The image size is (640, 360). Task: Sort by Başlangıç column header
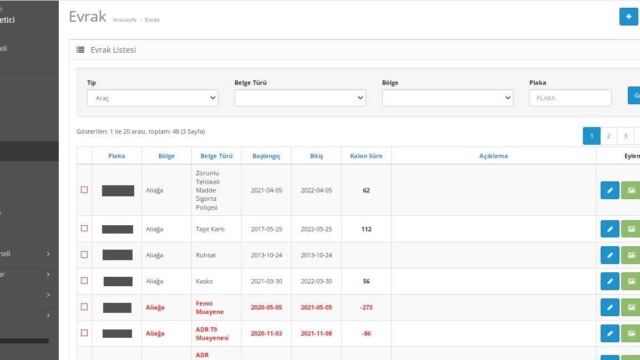click(267, 156)
